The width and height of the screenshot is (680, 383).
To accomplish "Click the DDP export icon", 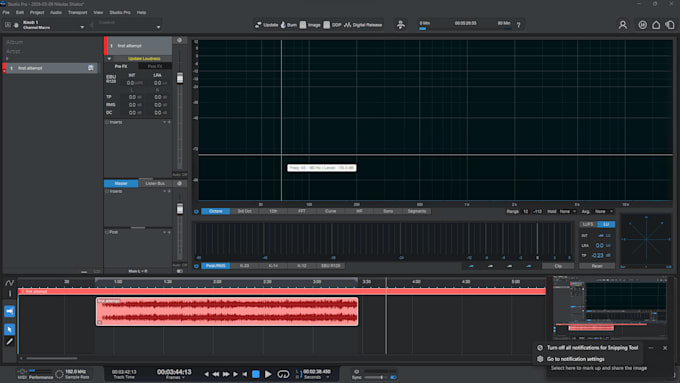I will (x=327, y=25).
